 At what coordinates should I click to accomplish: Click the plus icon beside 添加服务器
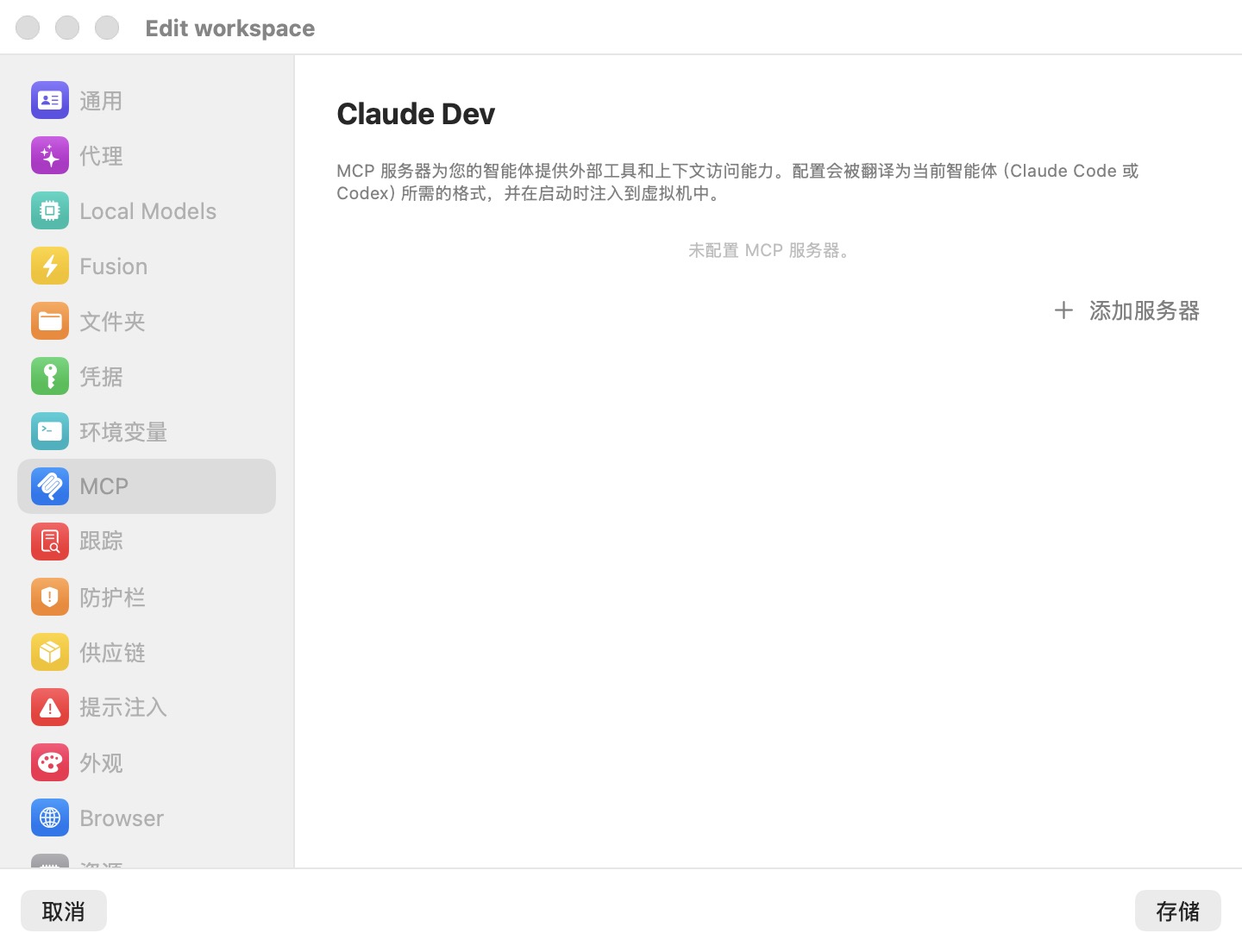pyautogui.click(x=1063, y=310)
